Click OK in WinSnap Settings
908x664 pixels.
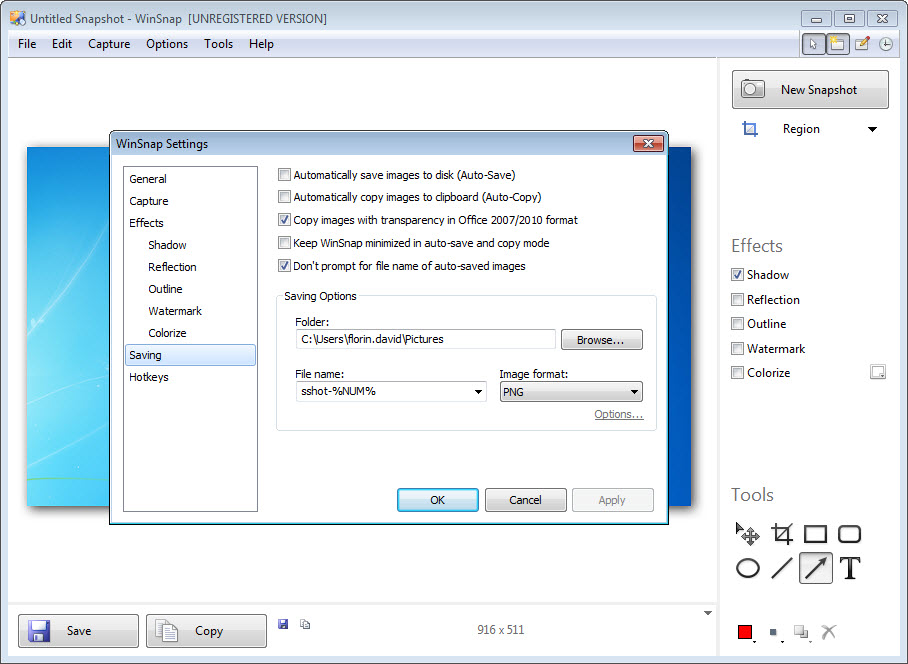tap(438, 500)
